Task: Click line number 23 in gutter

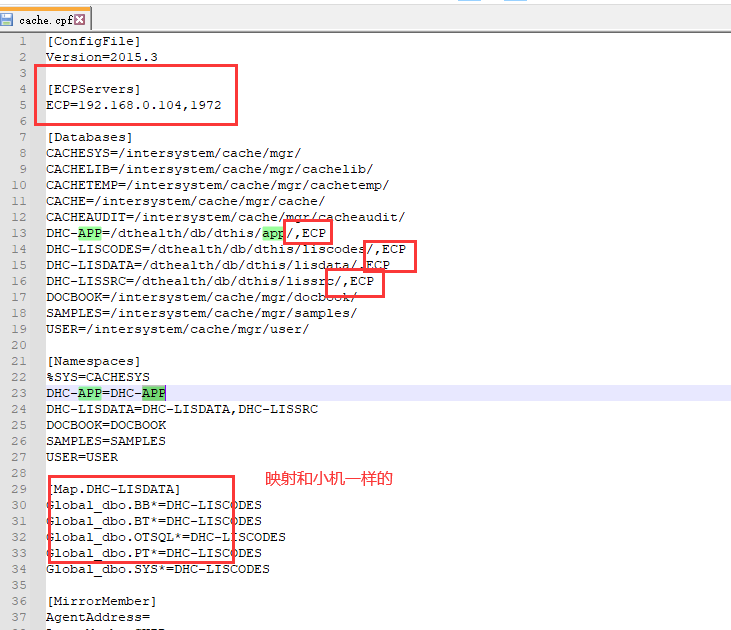Action: tap(19, 393)
